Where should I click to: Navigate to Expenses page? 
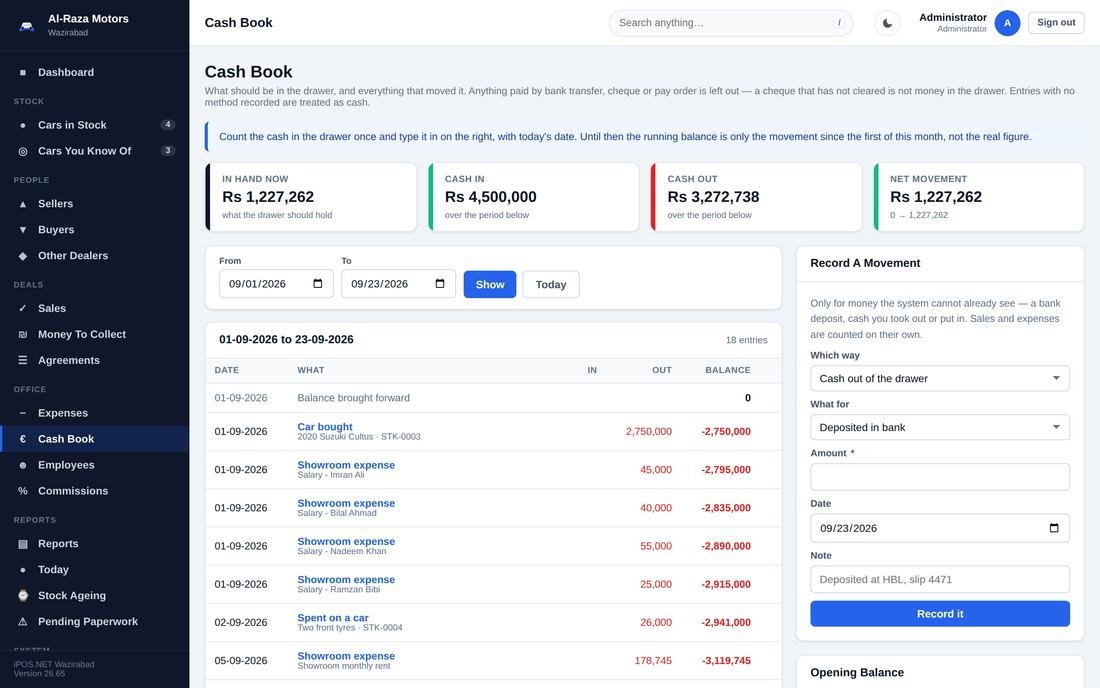[95, 412]
